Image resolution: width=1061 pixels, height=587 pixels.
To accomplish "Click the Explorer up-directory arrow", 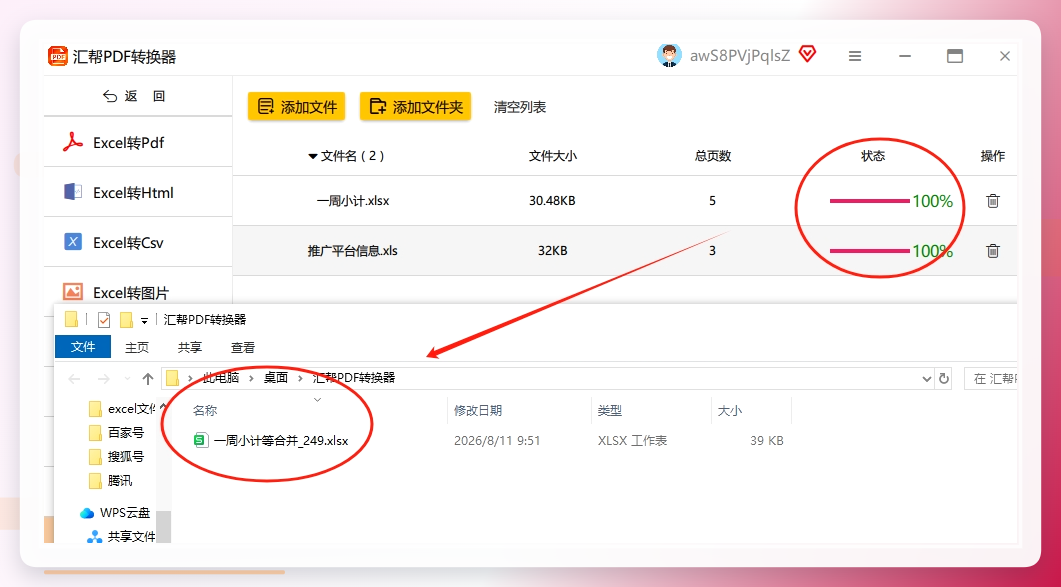I will point(148,378).
